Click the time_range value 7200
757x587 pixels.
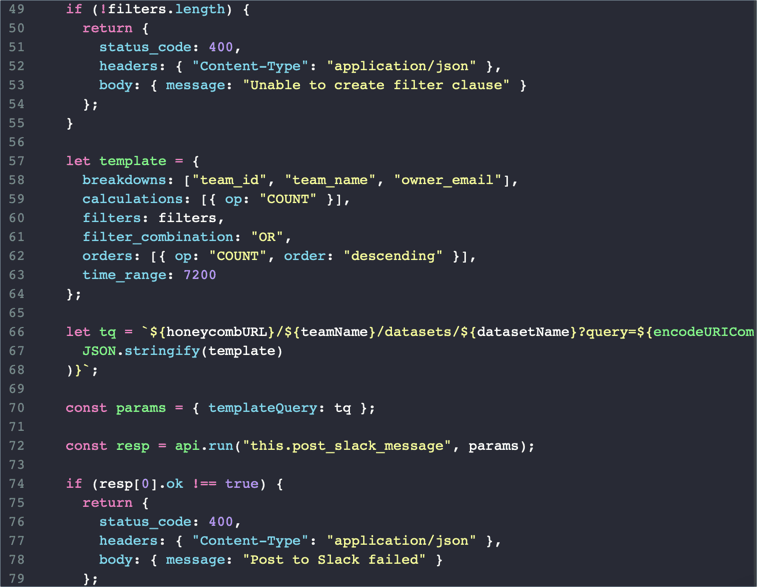click(x=199, y=275)
